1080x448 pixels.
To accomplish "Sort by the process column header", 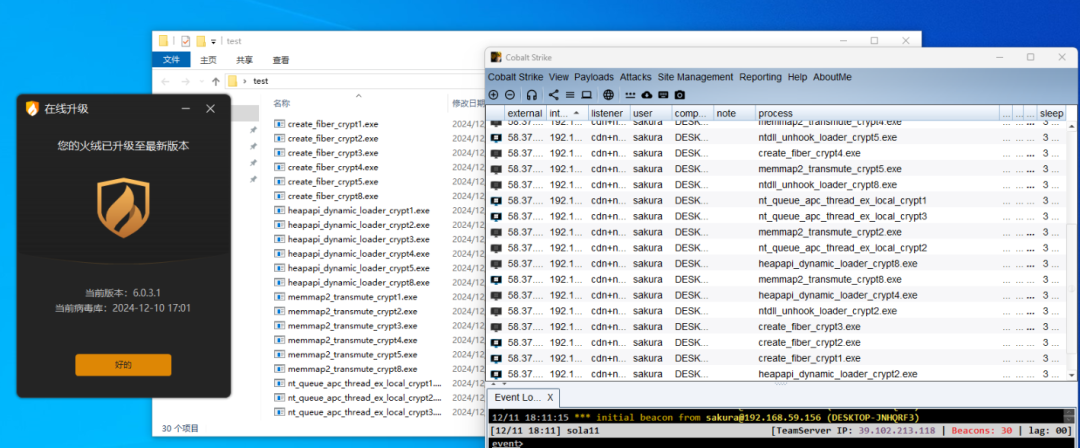I will (x=878, y=113).
